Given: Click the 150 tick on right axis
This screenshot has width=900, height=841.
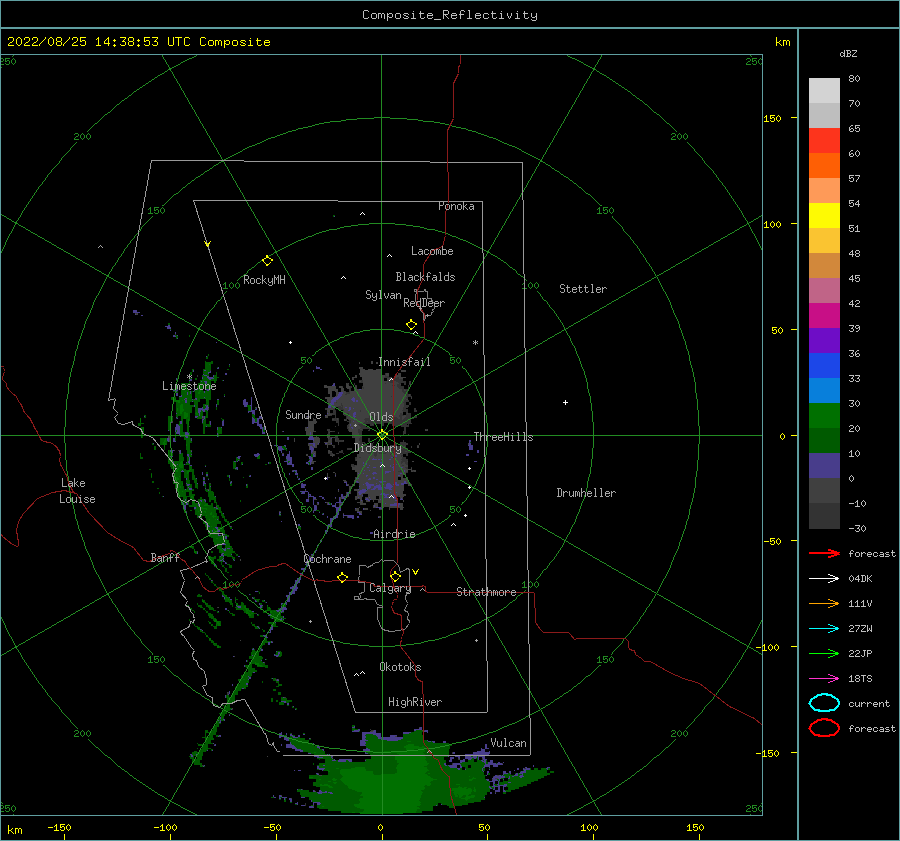Looking at the screenshot, I should tap(772, 118).
